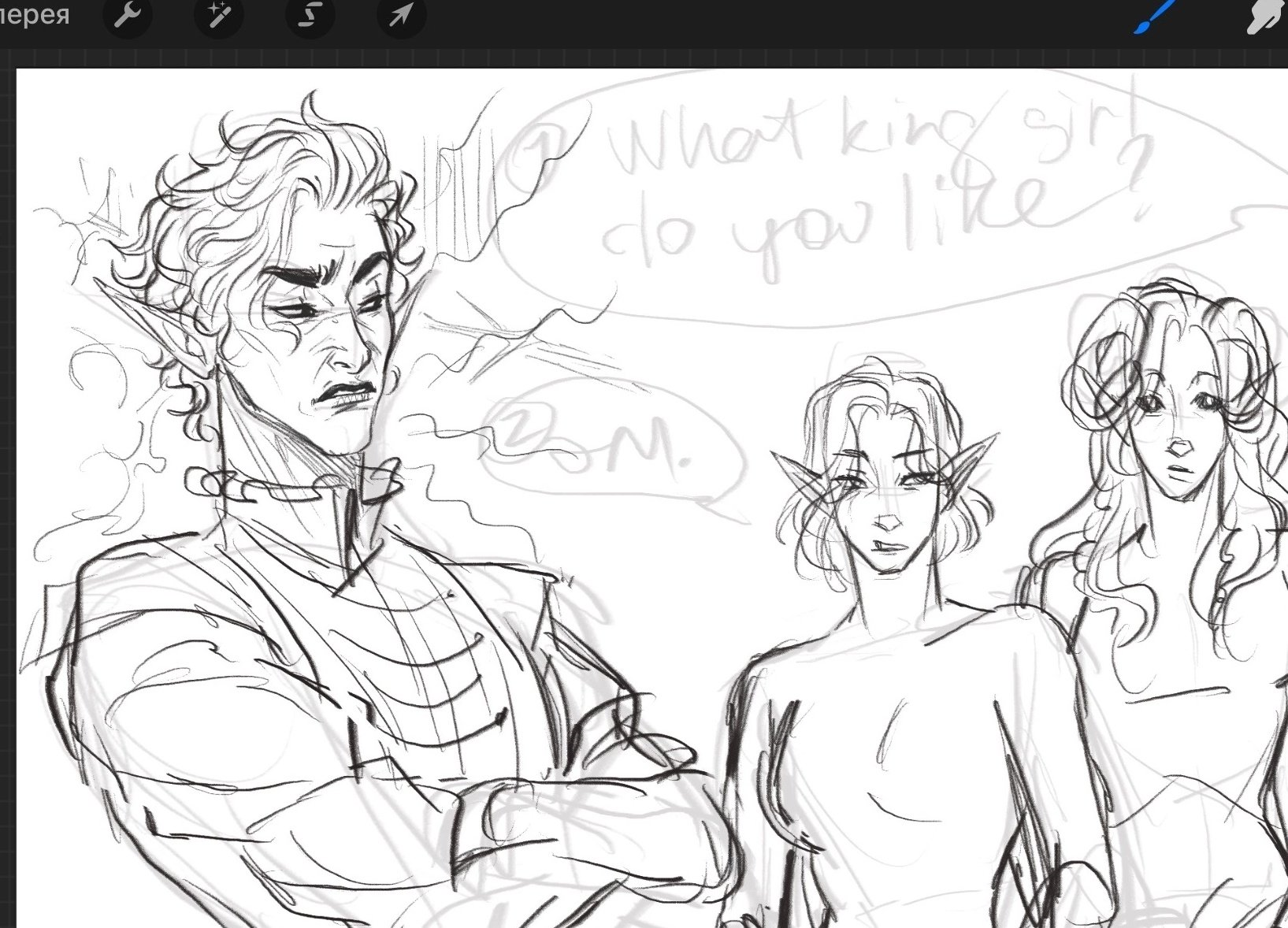The height and width of the screenshot is (928, 1288).
Task: Open the Actions wrench menu
Action: pyautogui.click(x=128, y=15)
